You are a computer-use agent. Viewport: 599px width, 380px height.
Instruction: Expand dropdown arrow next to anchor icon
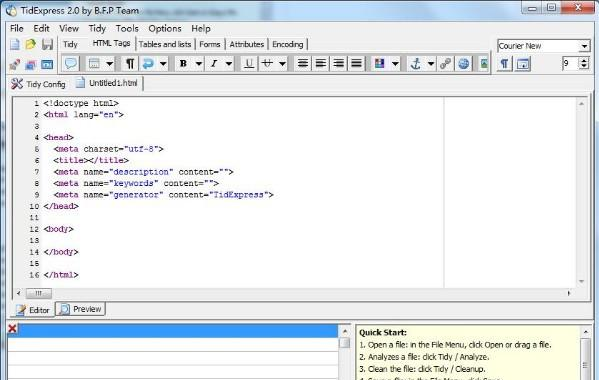(x=431, y=63)
